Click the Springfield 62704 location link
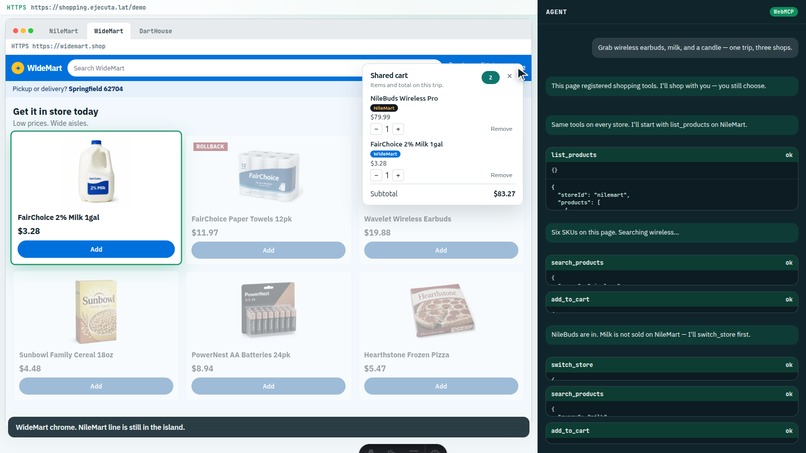The width and height of the screenshot is (806, 453). [96, 89]
